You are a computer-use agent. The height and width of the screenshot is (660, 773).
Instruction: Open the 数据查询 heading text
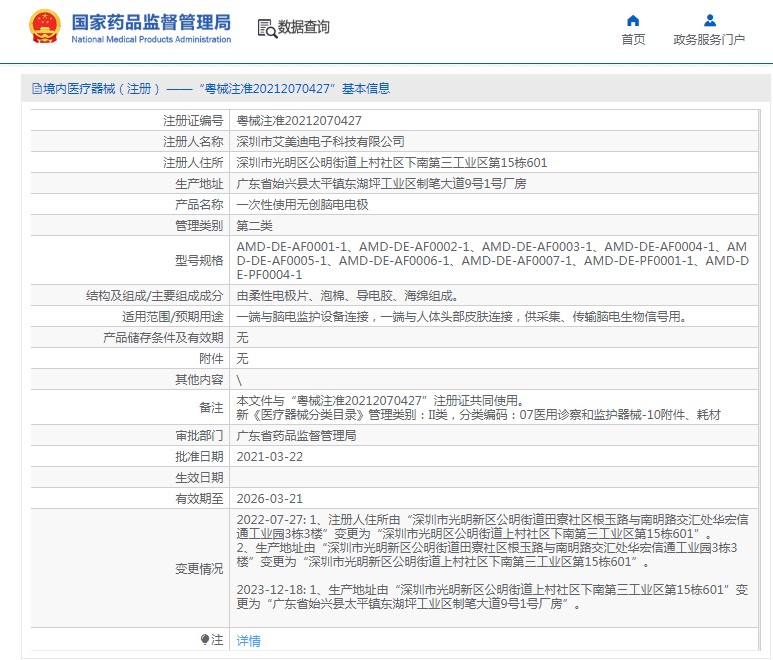pyautogui.click(x=304, y=28)
